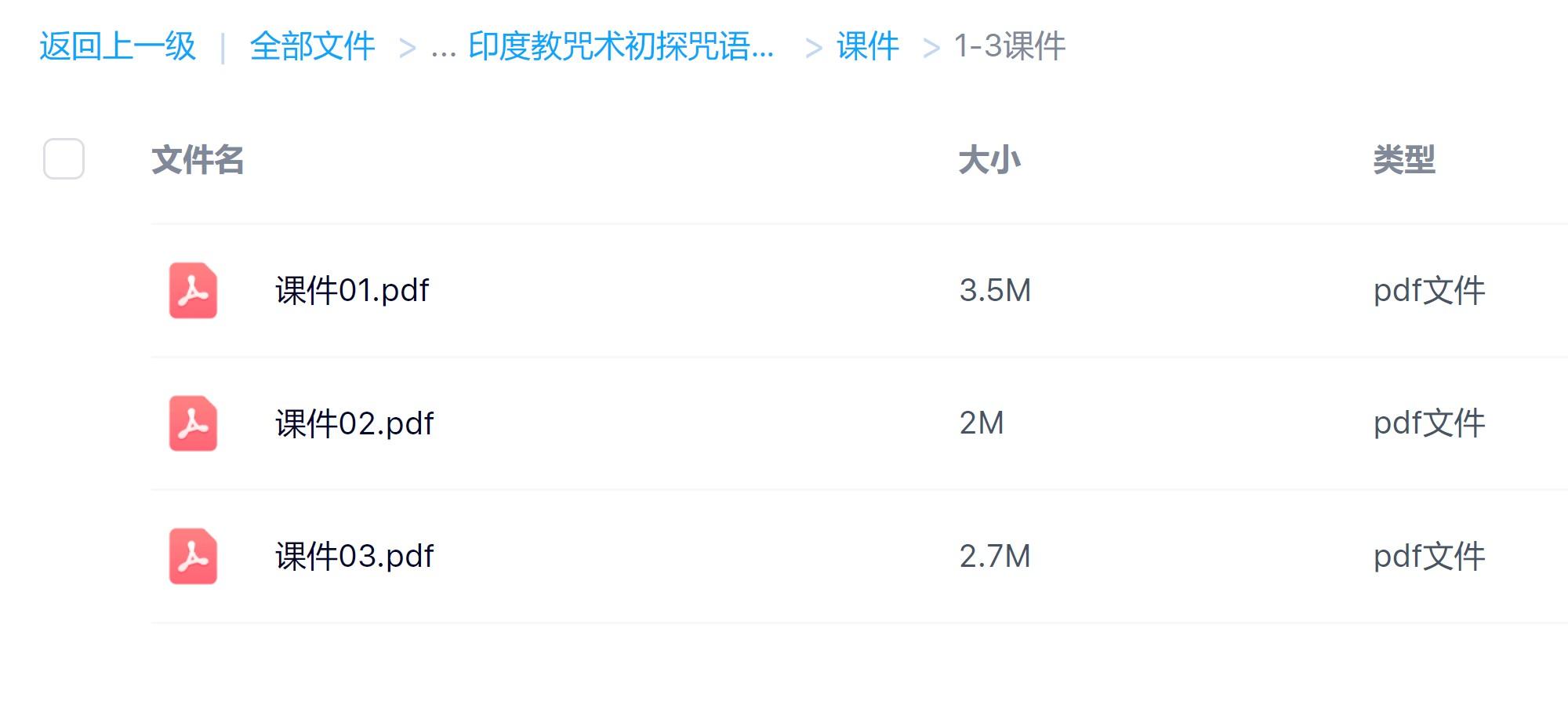This screenshot has height=708, width=1568.
Task: Sort files by 类型 column header
Action: coord(1404,160)
